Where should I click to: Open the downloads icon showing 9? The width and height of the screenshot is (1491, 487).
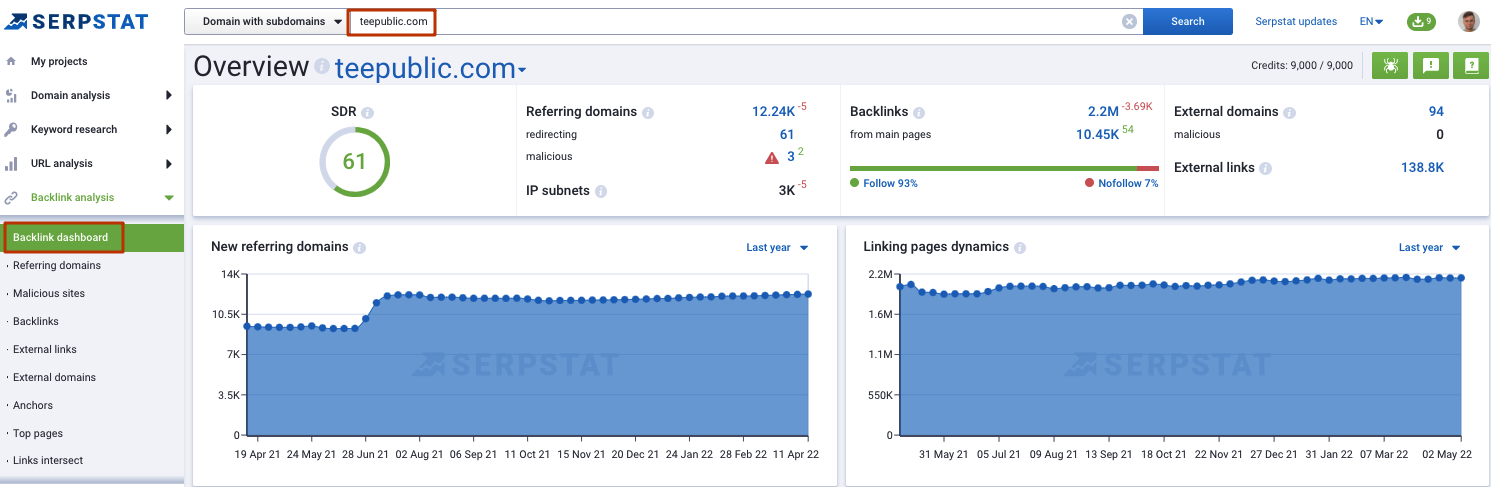1421,21
